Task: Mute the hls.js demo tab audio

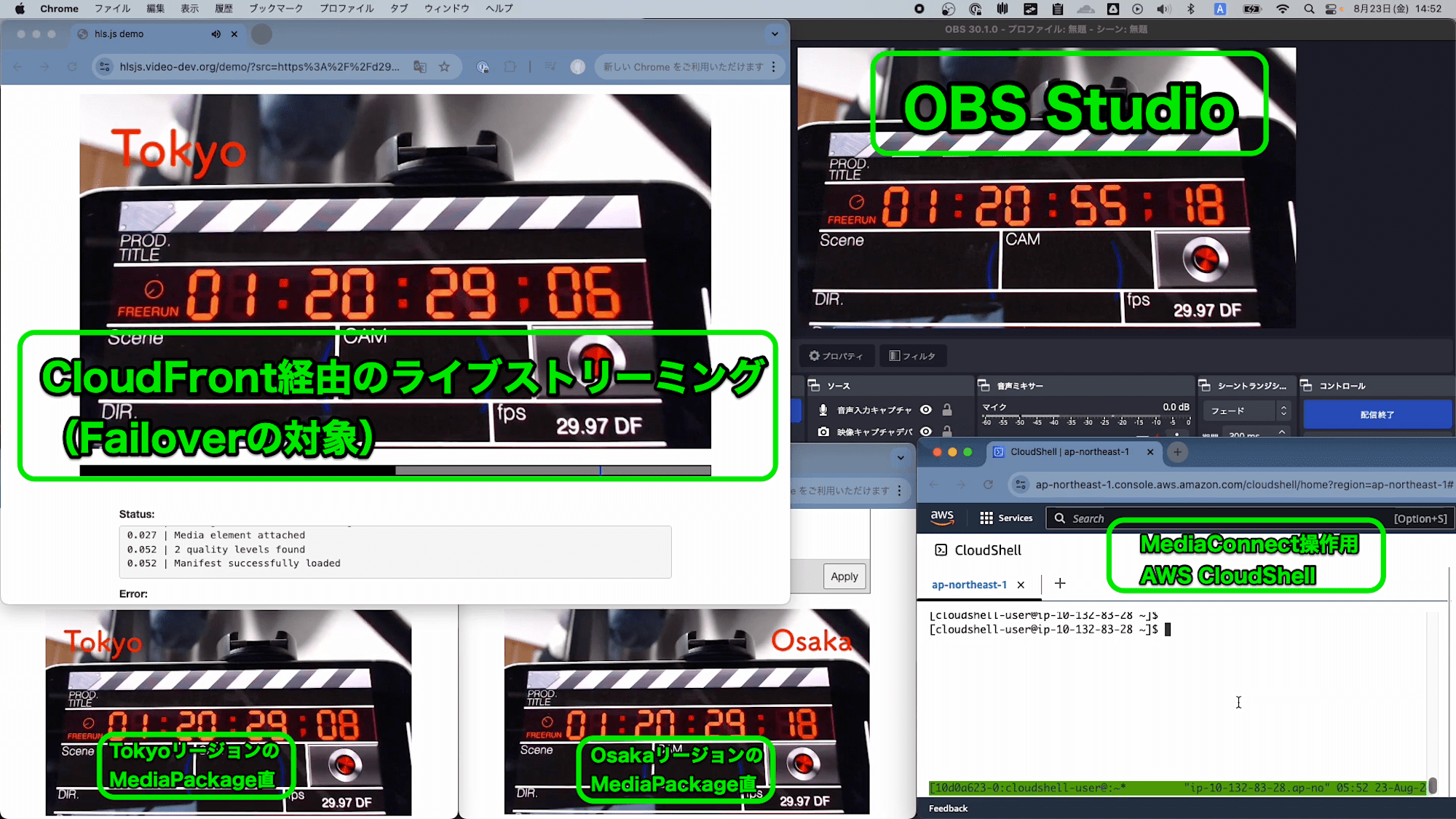Action: pos(216,34)
